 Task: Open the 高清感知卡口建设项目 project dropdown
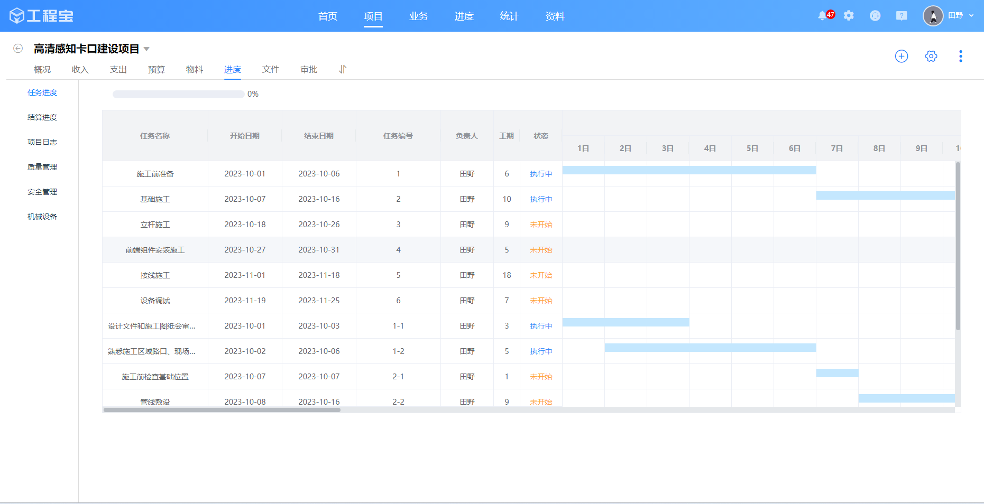coord(146,49)
